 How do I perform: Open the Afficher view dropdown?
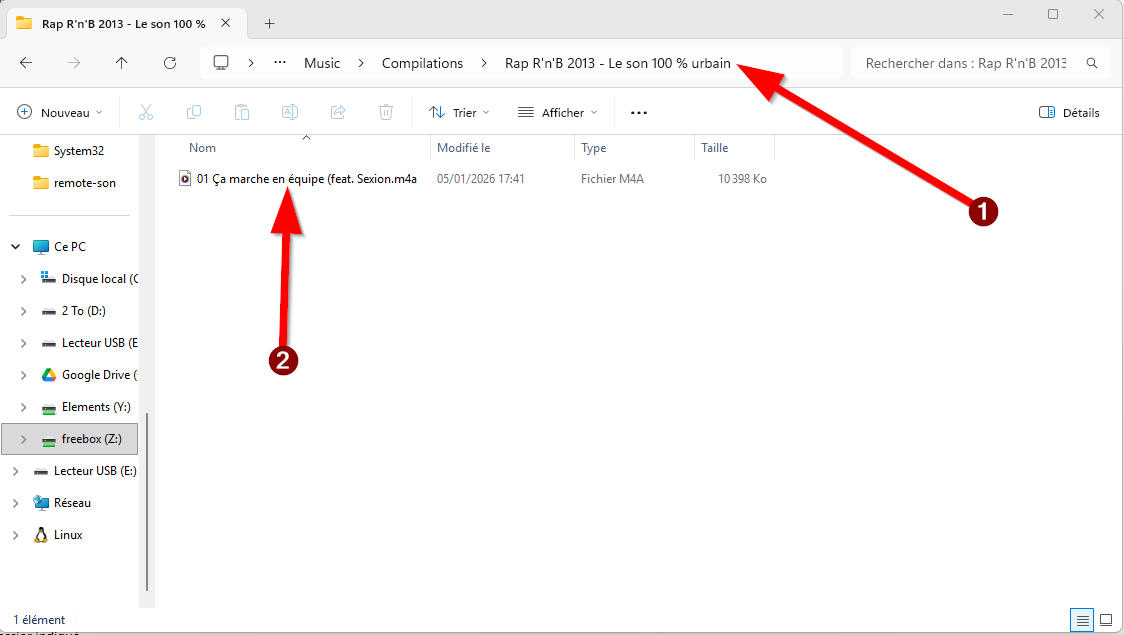point(557,113)
